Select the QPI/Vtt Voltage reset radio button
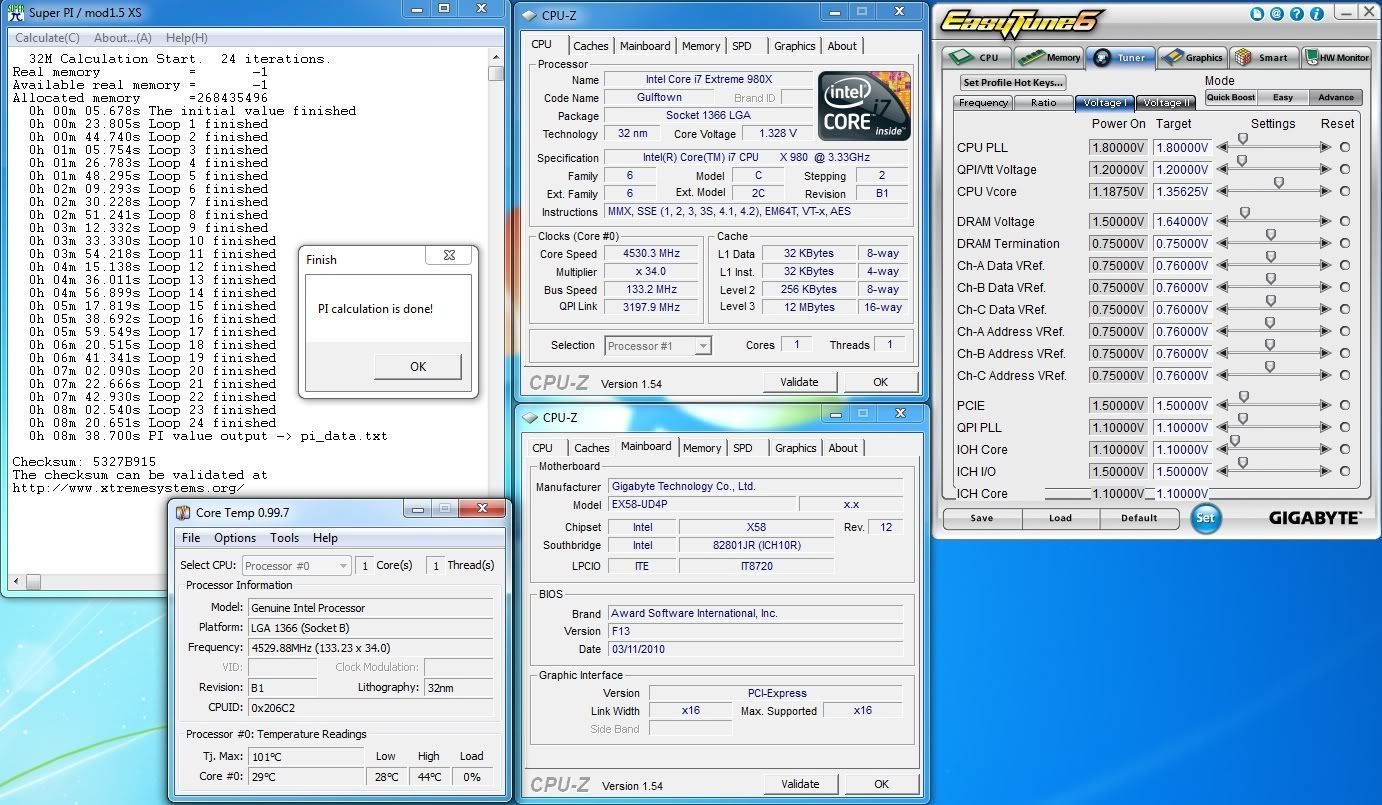Viewport: 1382px width, 805px height. tap(1345, 170)
